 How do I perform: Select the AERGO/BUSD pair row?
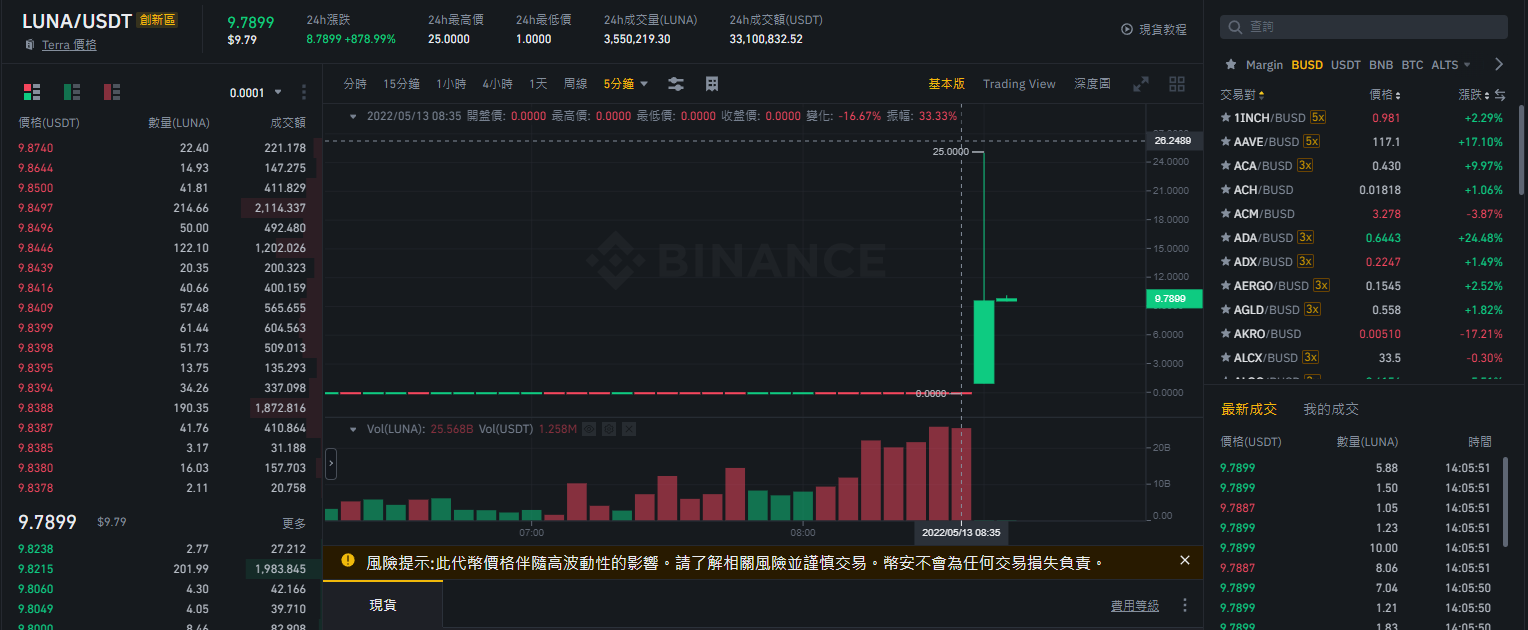point(1361,285)
